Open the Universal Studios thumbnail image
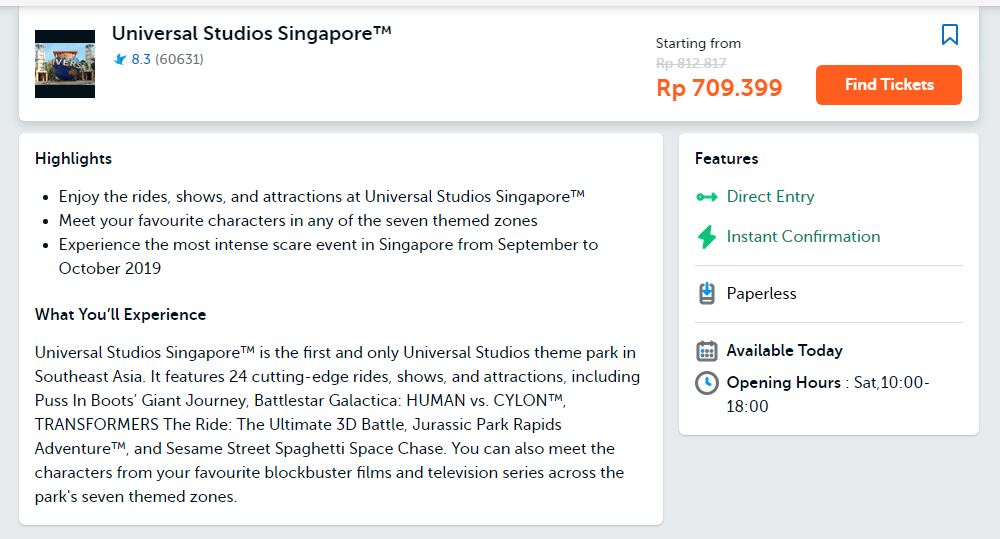This screenshot has height=539, width=1000. pyautogui.click(x=65, y=64)
